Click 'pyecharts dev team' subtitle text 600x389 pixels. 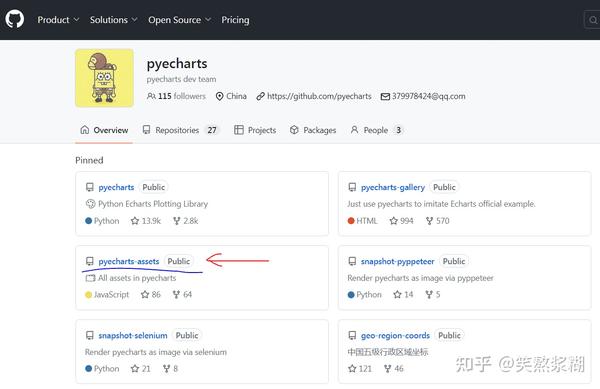(181, 79)
